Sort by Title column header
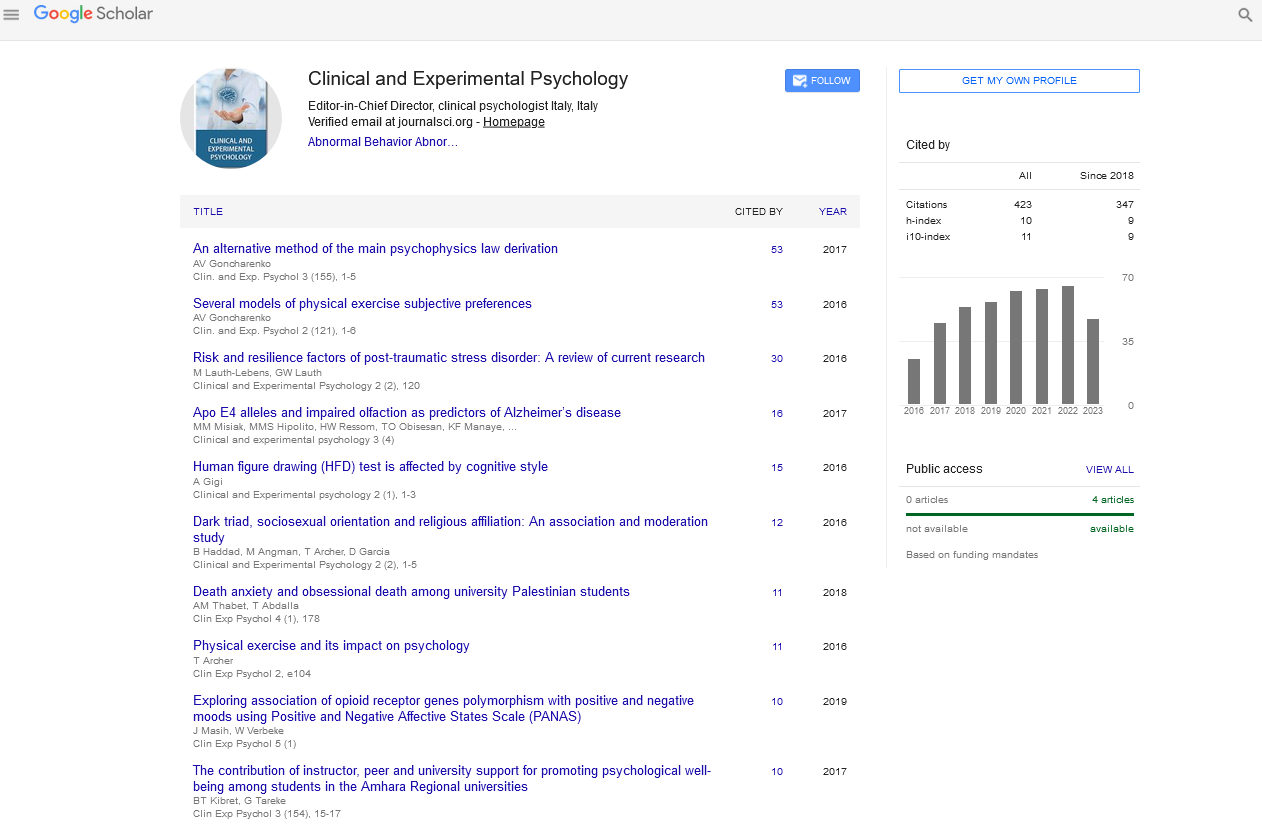This screenshot has width=1262, height=825. pyautogui.click(x=208, y=212)
